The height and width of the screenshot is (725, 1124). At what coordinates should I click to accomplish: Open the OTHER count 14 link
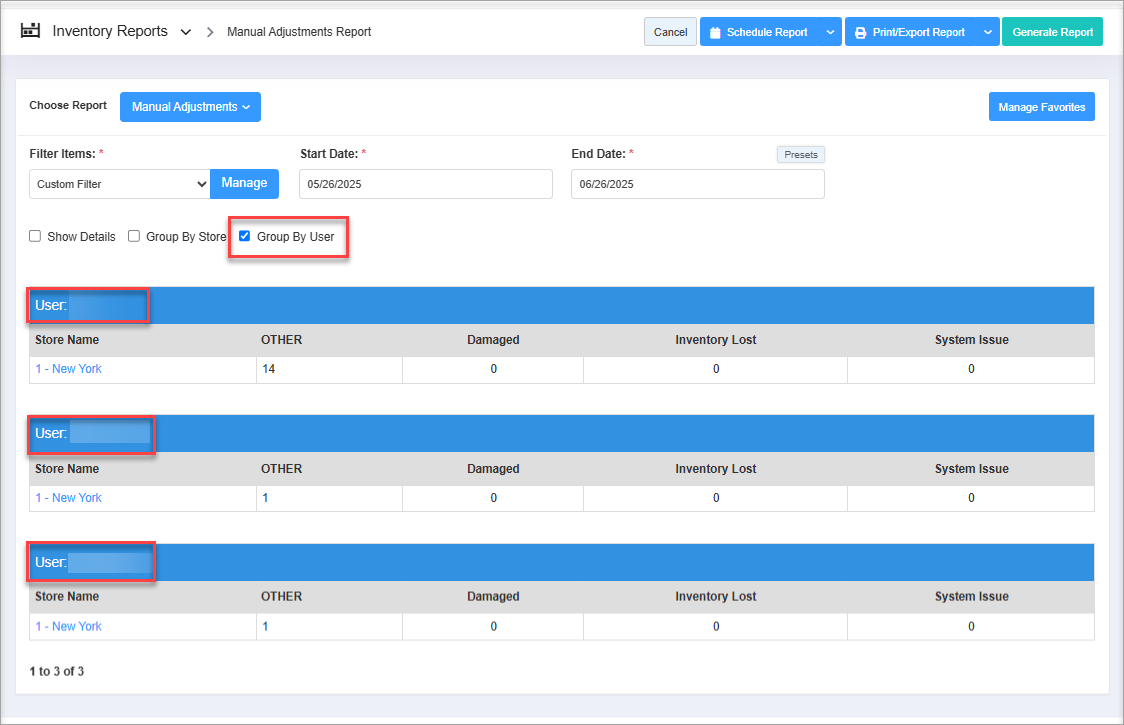click(x=268, y=369)
